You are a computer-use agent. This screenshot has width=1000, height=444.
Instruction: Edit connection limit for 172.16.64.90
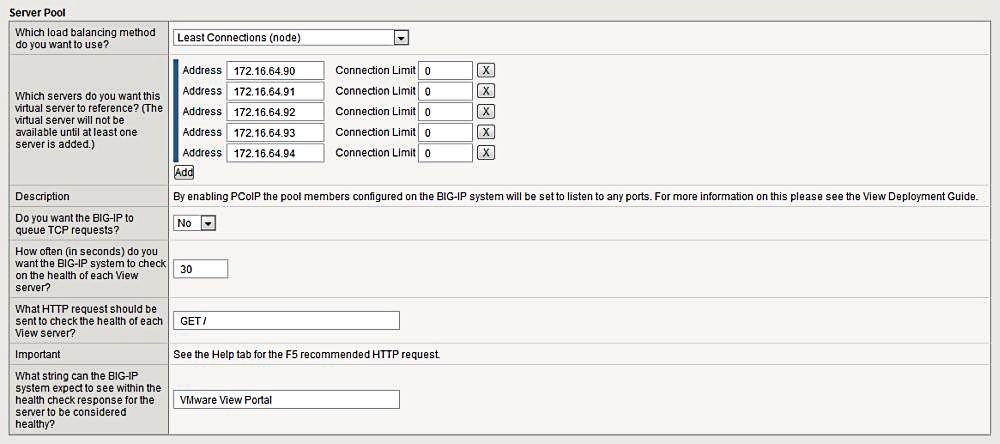pos(446,71)
